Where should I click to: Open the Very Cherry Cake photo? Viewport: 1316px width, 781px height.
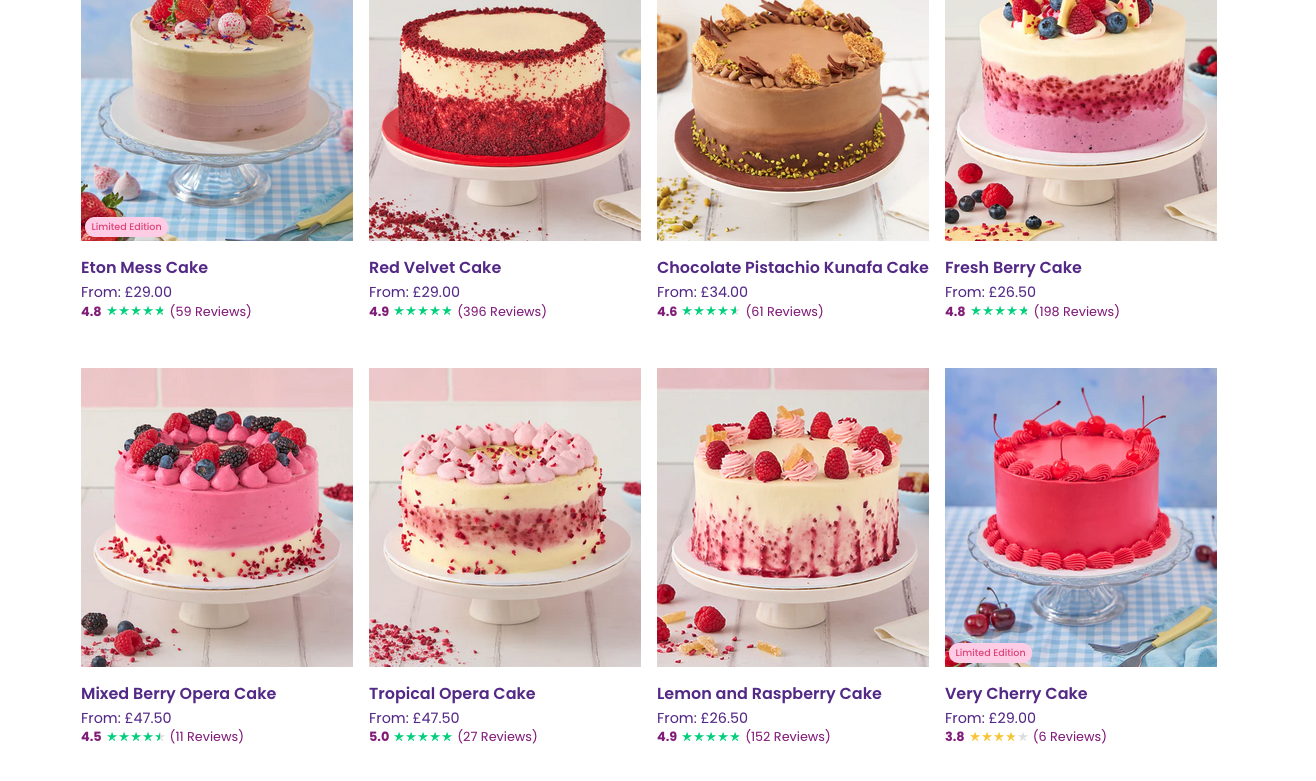pos(1081,517)
